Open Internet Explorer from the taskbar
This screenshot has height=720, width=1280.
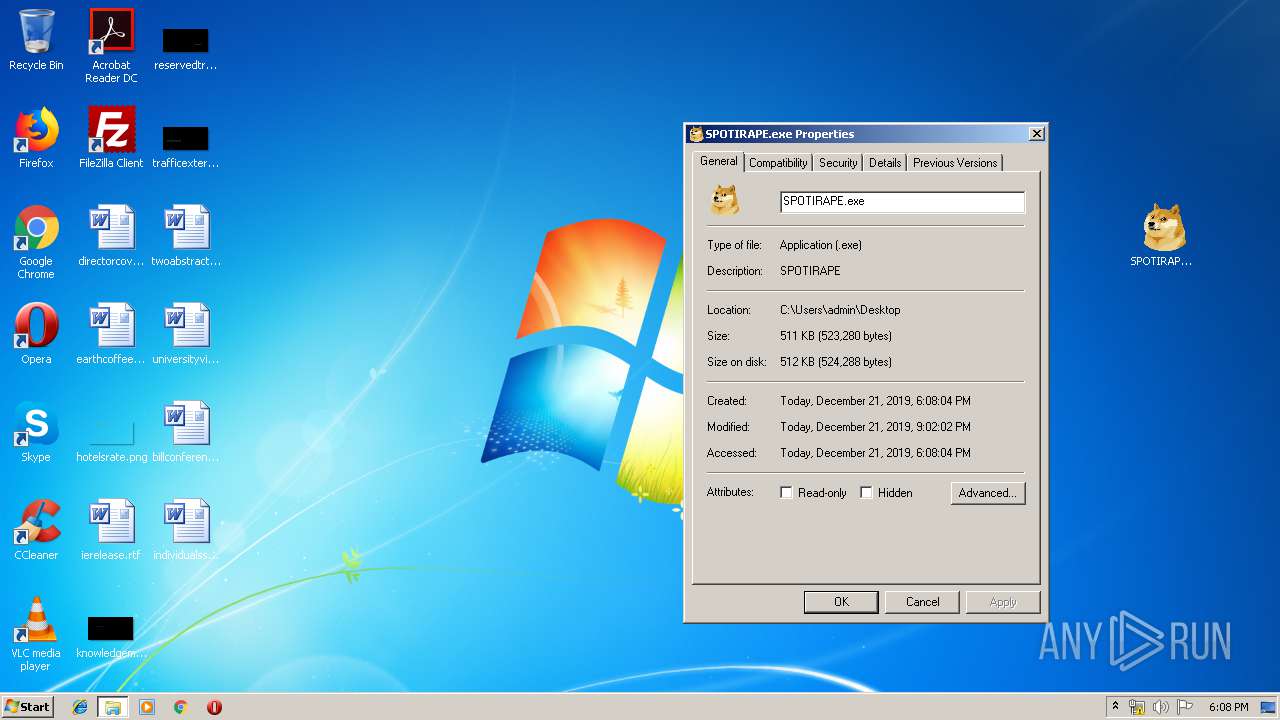coord(80,707)
